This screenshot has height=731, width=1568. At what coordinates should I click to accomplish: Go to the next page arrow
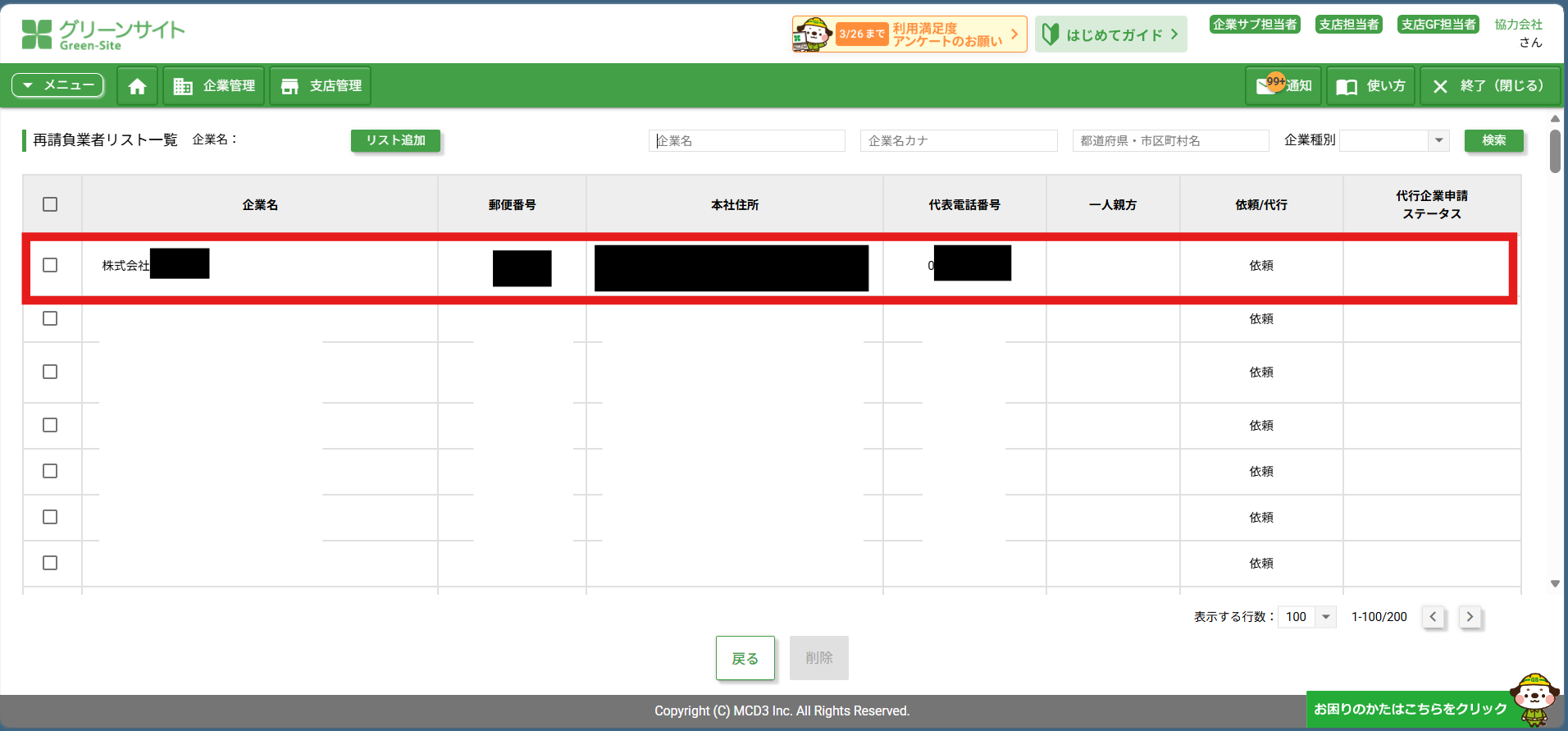pyautogui.click(x=1470, y=617)
